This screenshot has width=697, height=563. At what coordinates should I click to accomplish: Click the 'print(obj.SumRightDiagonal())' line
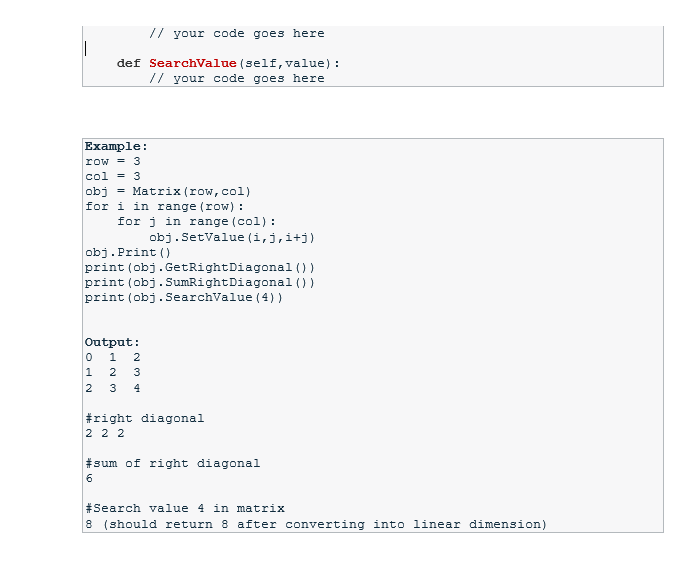click(200, 283)
